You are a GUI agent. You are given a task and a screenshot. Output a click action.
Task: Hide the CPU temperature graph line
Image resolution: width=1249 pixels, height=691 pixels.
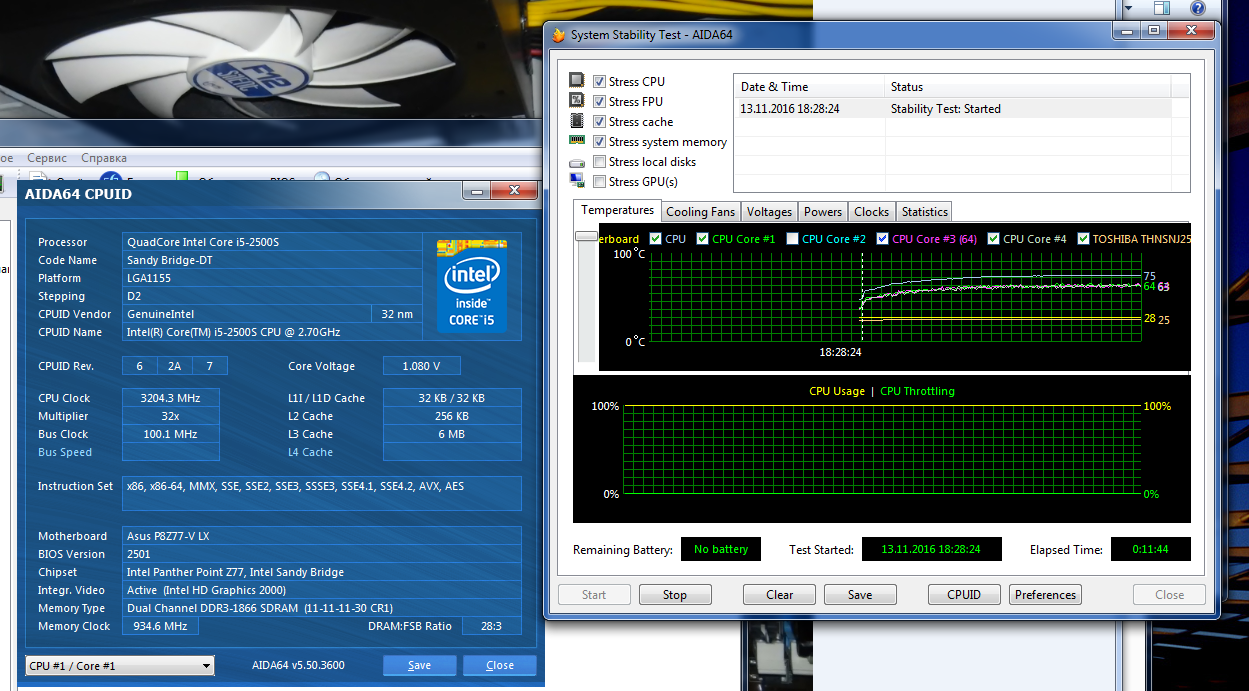click(x=656, y=239)
